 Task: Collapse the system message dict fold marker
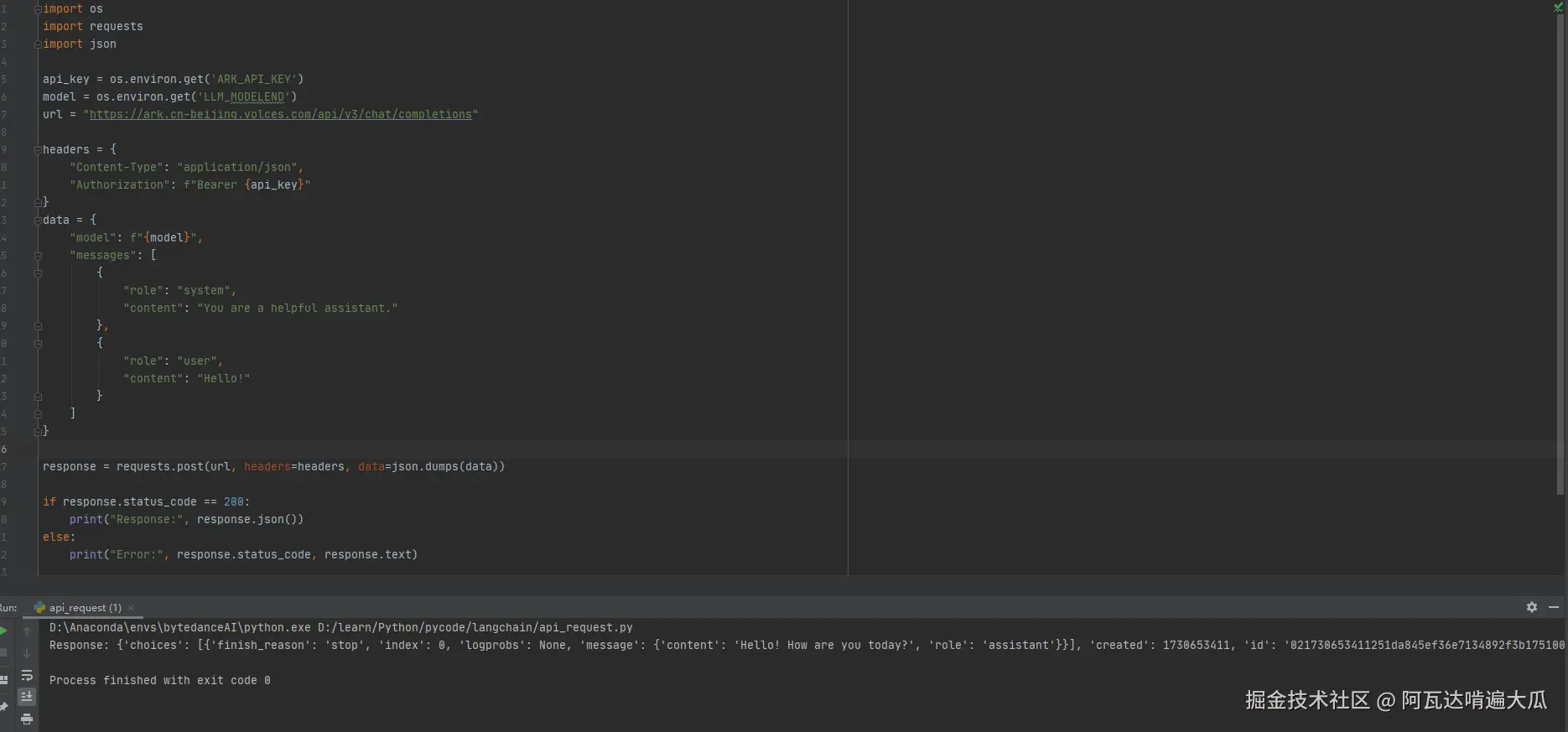click(38, 273)
